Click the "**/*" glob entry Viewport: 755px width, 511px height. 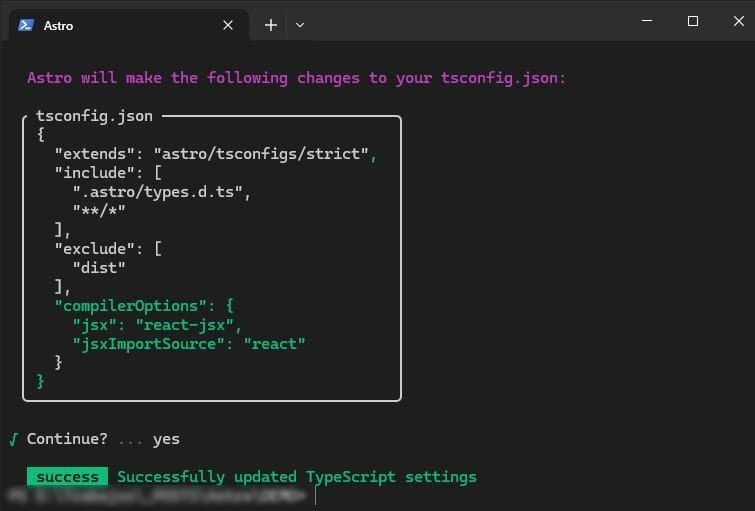[x=99, y=211]
